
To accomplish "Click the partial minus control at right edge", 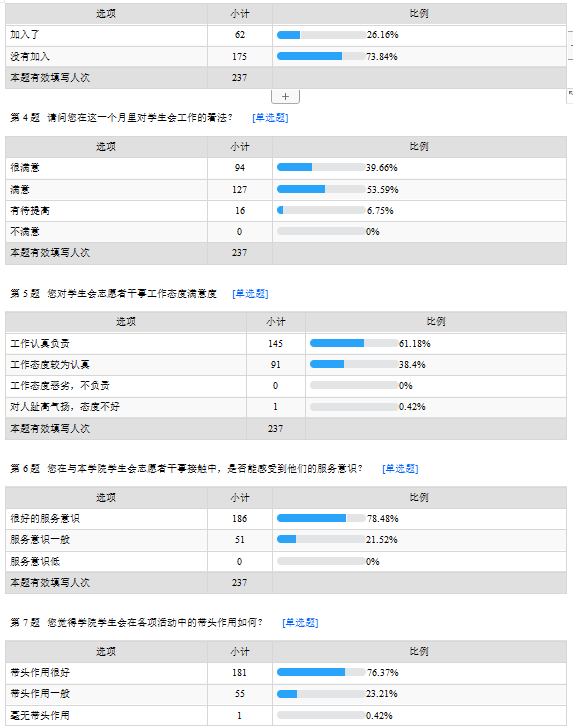I will [571, 46].
